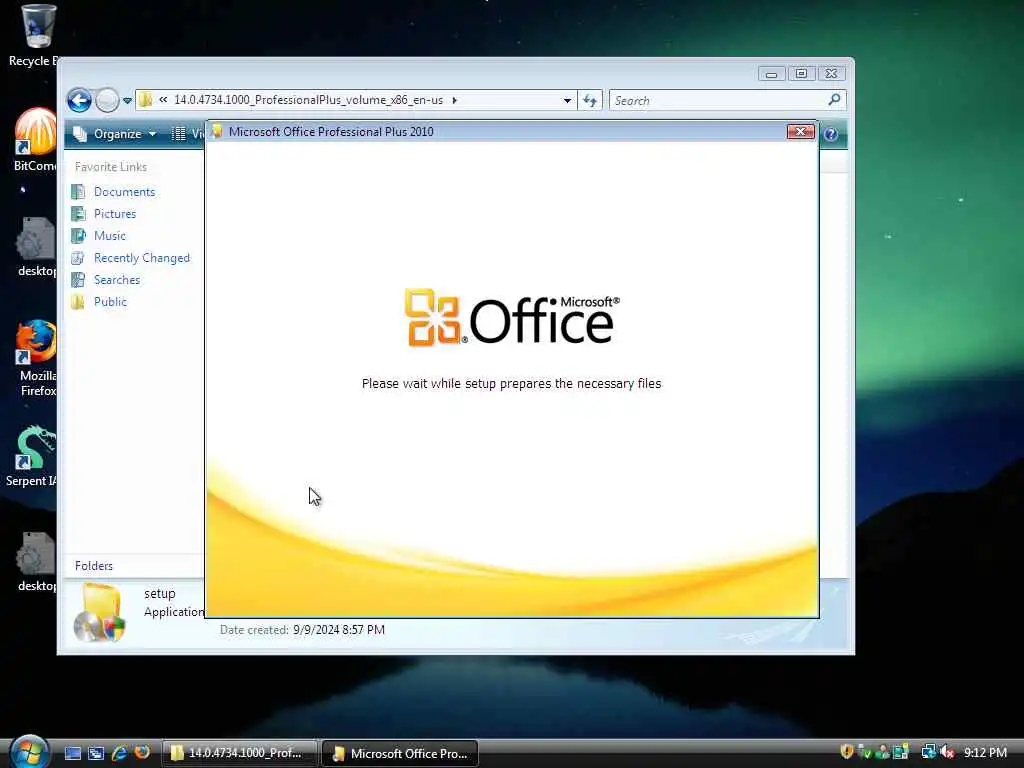This screenshot has width=1024, height=768.
Task: Select the Serpent desktop shortcut
Action: 33,456
